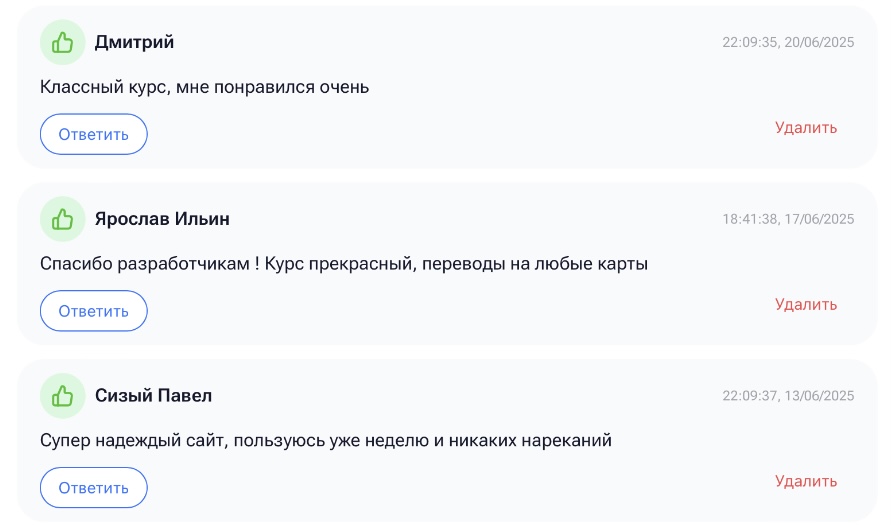Click thumbs-up icon beside Сизый Павел
The image size is (891, 525).
click(x=63, y=396)
